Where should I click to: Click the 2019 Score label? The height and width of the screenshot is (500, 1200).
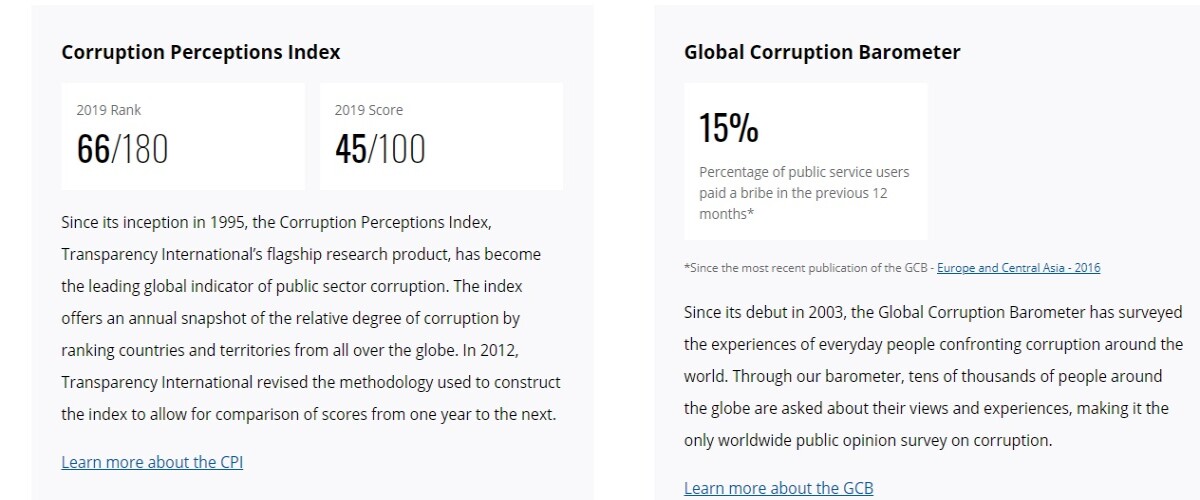point(369,110)
